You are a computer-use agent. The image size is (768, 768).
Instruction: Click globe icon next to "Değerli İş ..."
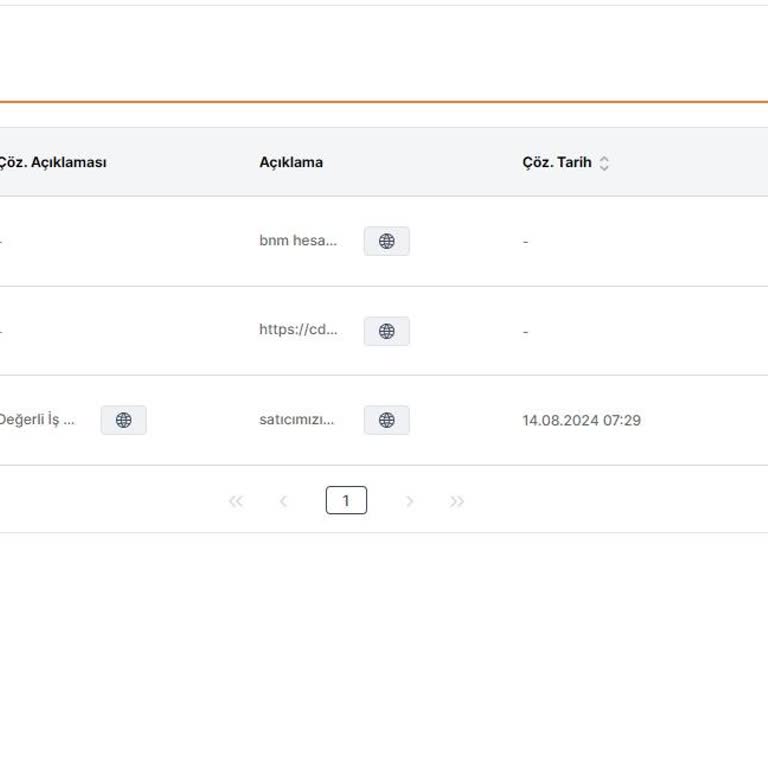point(123,420)
